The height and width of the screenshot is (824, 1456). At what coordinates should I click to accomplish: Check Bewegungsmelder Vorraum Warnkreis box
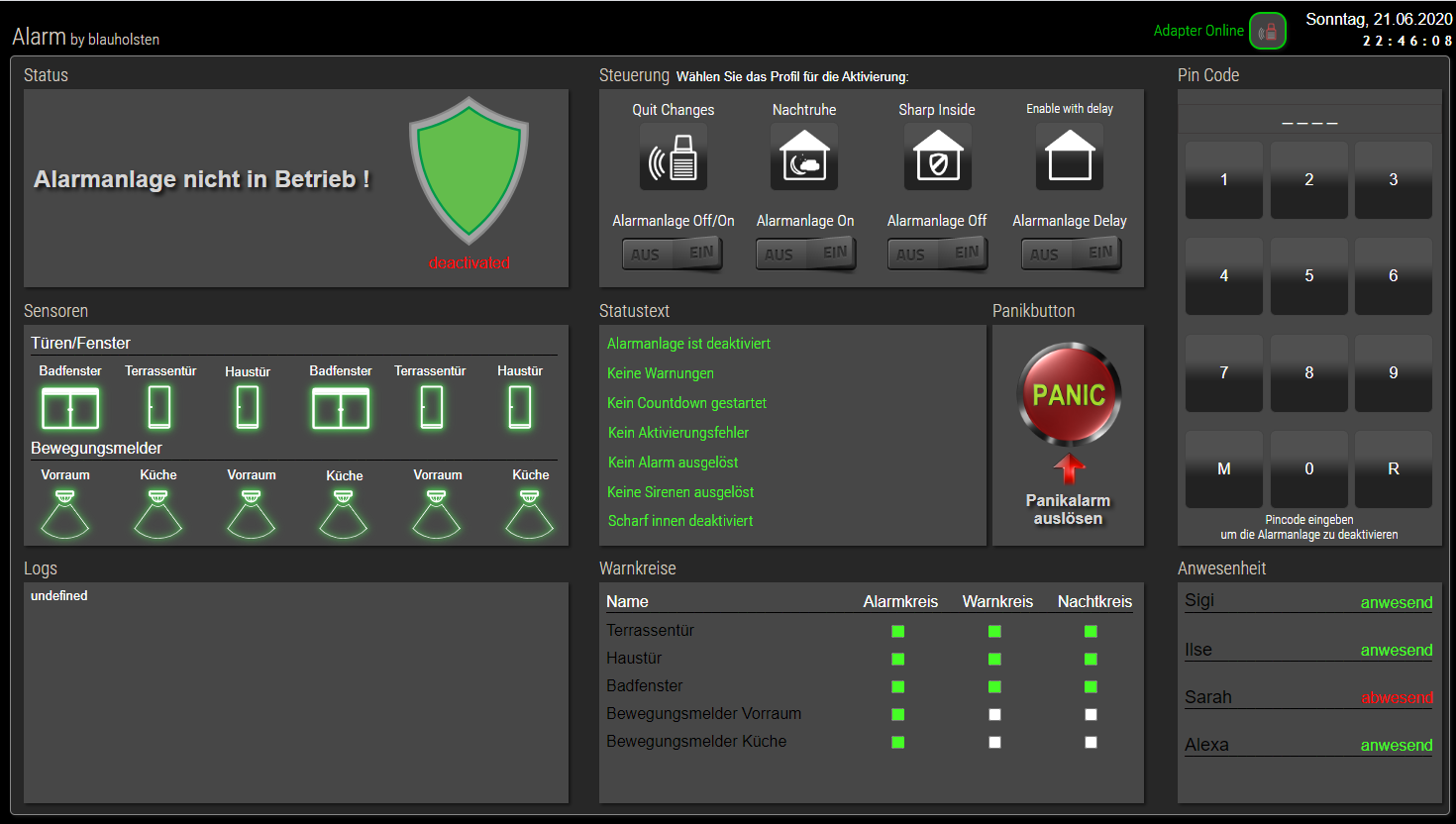[994, 714]
